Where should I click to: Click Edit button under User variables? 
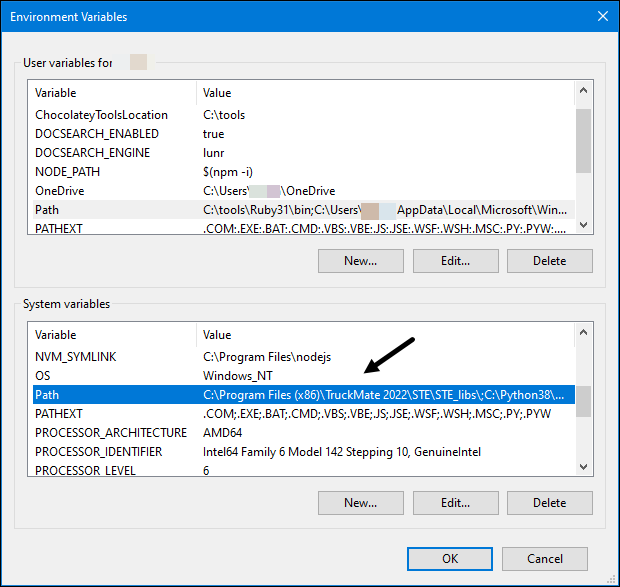(455, 261)
